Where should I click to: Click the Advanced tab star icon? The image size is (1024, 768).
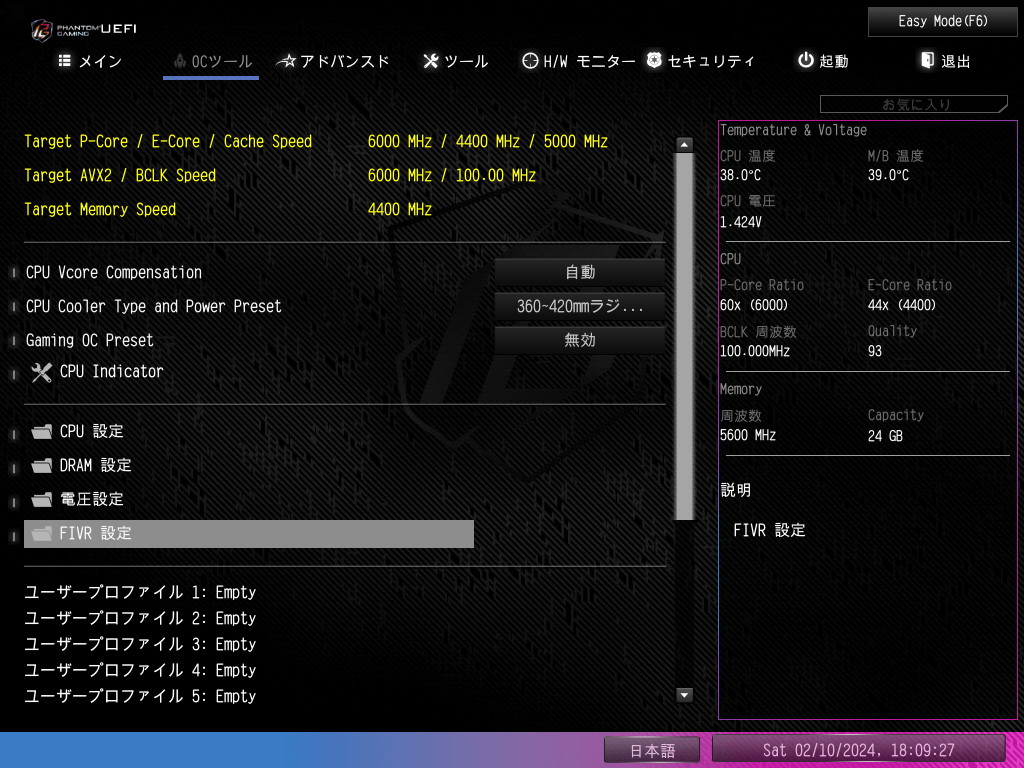tap(286, 61)
